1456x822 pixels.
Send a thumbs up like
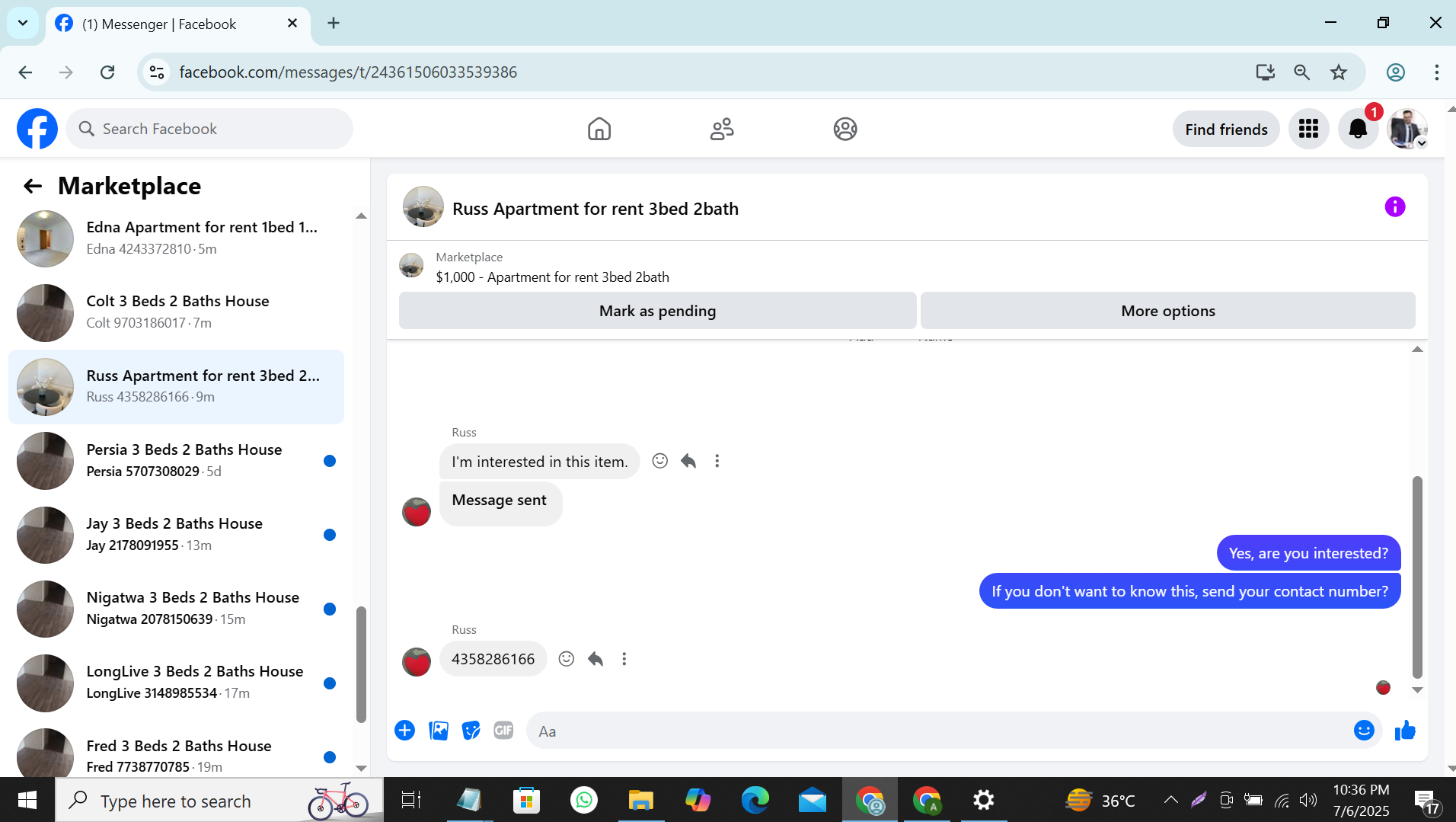[x=1405, y=731]
